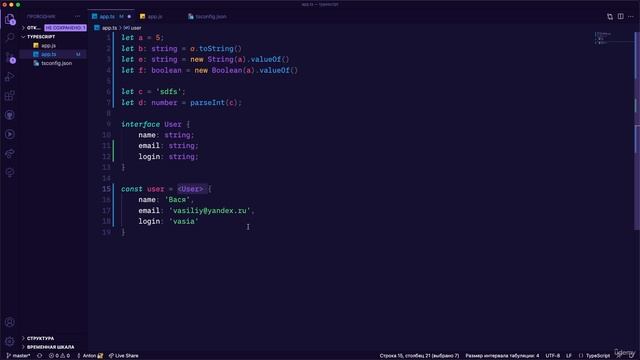This screenshot has width=640, height=360.
Task: Open the Explorer view in activity bar
Action: click(10, 19)
